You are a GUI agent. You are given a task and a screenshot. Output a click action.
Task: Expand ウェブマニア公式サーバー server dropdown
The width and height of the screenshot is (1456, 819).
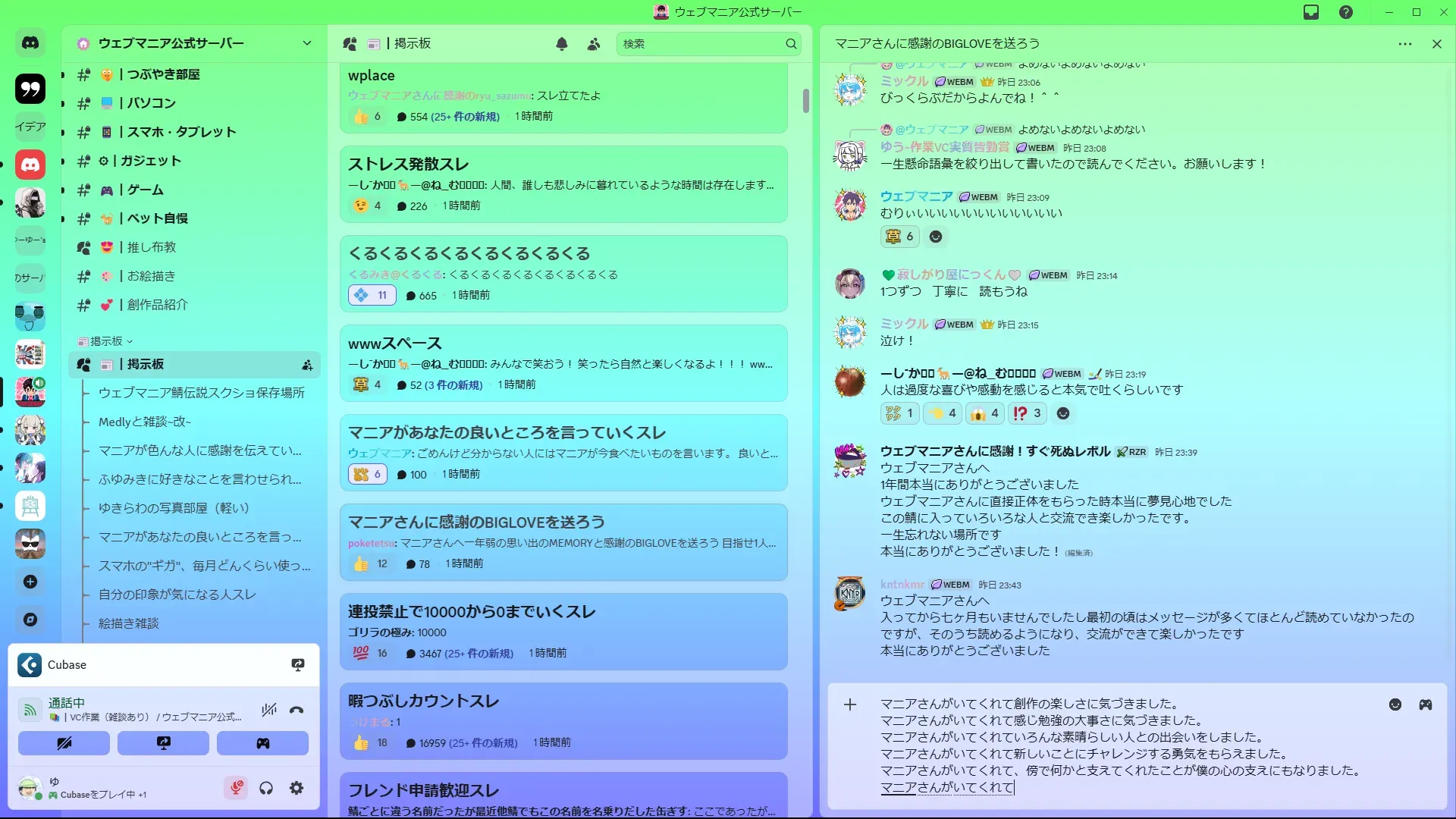click(307, 43)
